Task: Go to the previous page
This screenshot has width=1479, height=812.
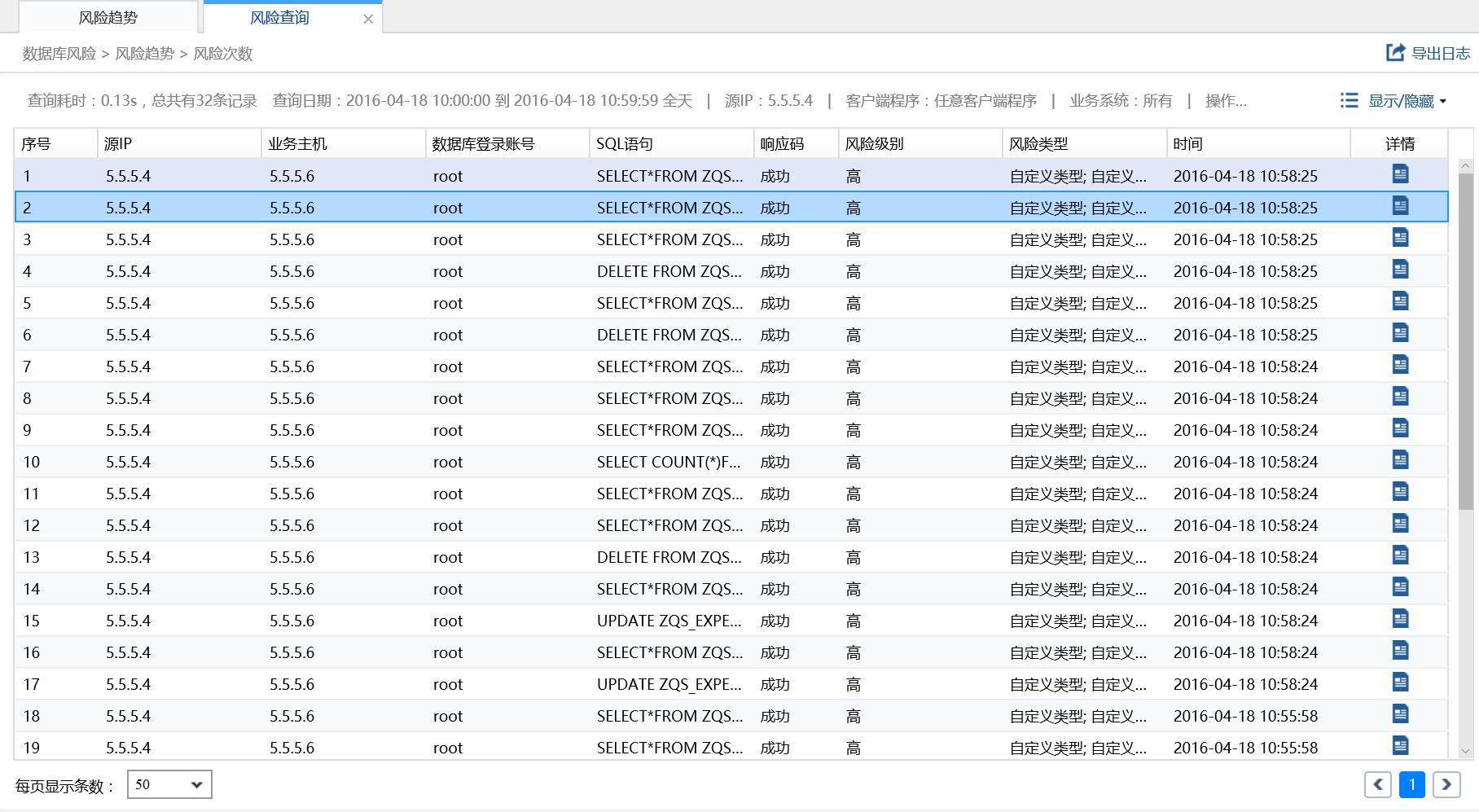Action: tap(1377, 784)
